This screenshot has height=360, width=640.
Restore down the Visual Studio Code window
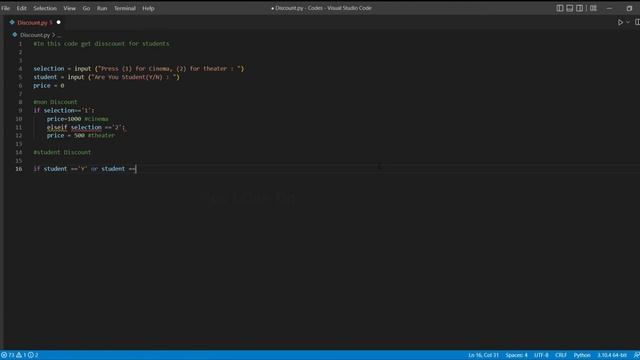tap(629, 8)
